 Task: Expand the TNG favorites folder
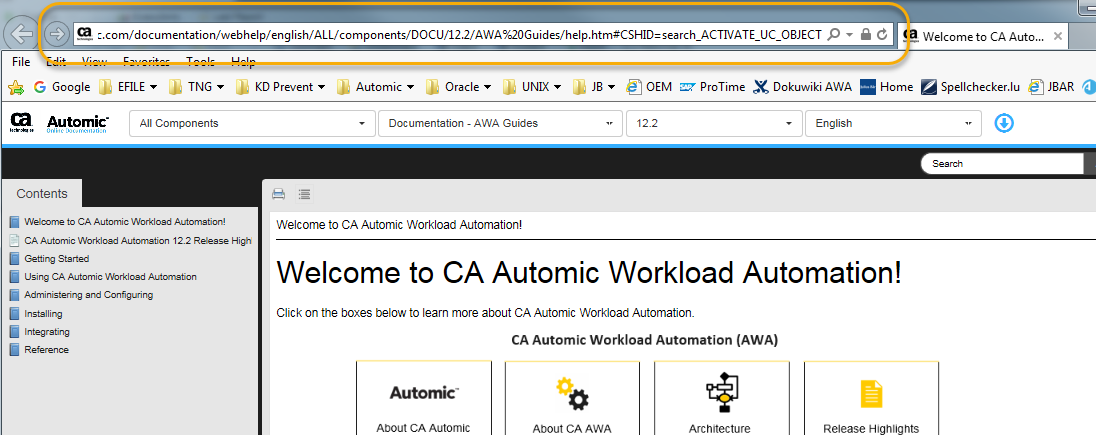click(x=197, y=87)
